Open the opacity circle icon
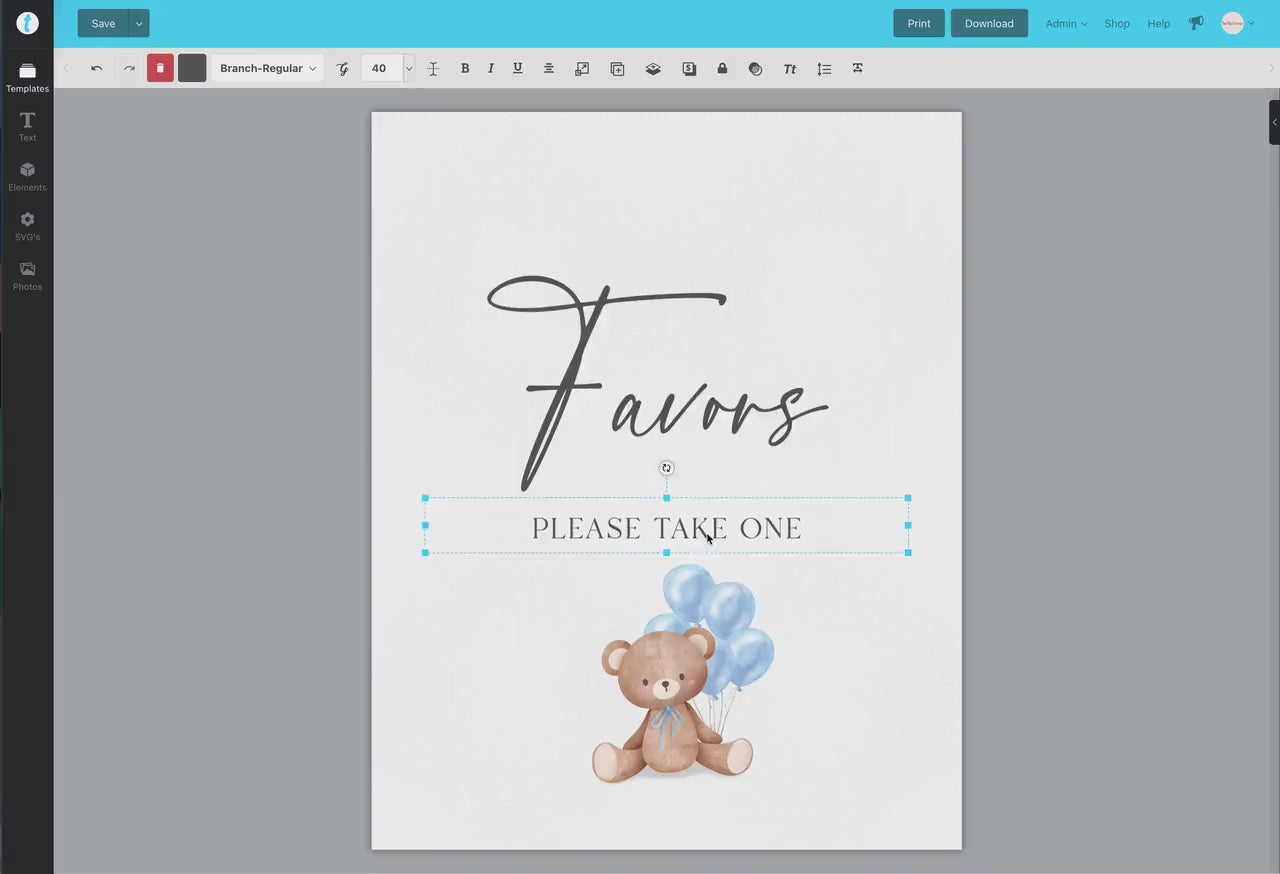1280x874 pixels. click(x=755, y=68)
